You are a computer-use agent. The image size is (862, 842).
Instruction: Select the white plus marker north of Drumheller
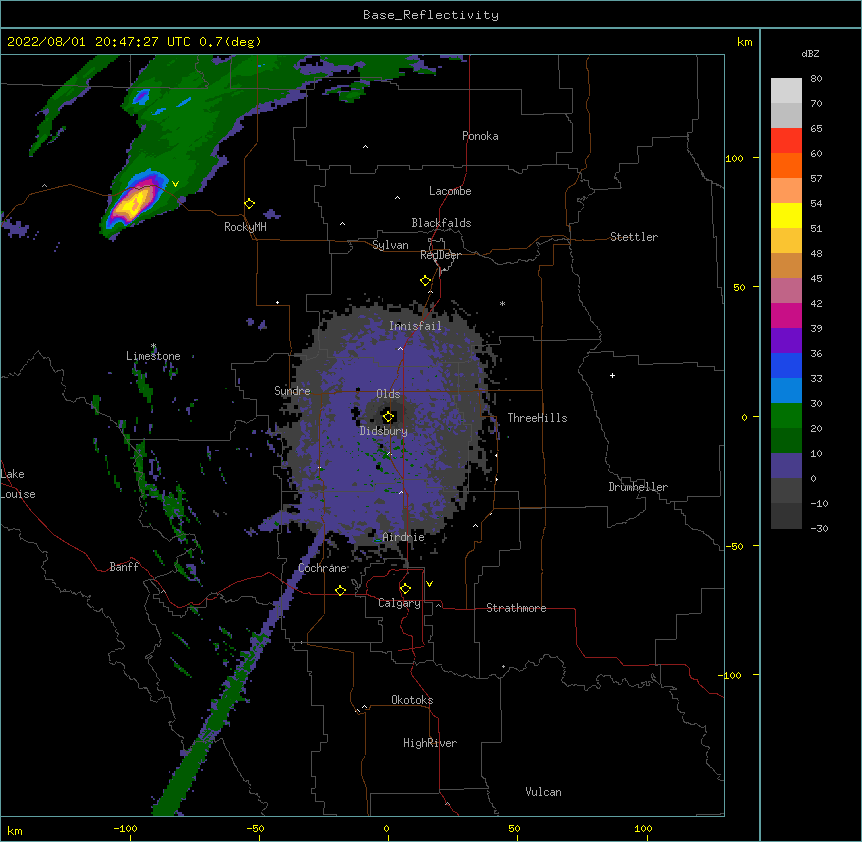pyautogui.click(x=612, y=375)
